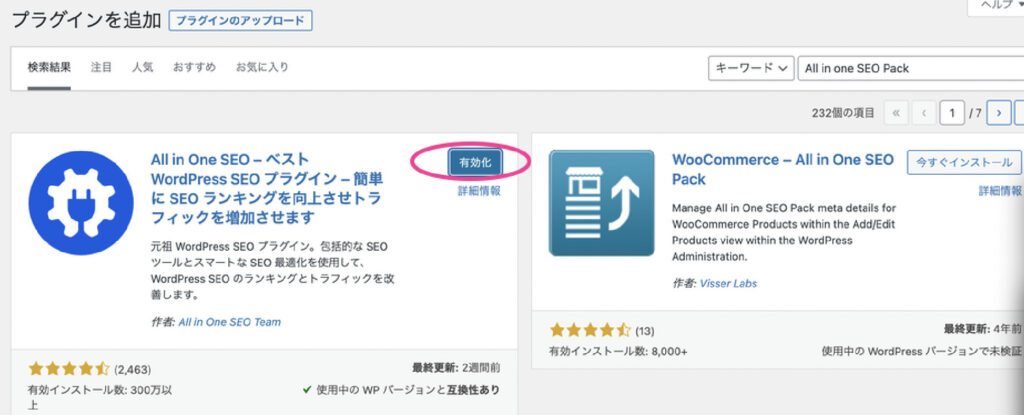Open the お気に入り tab

click(x=262, y=67)
